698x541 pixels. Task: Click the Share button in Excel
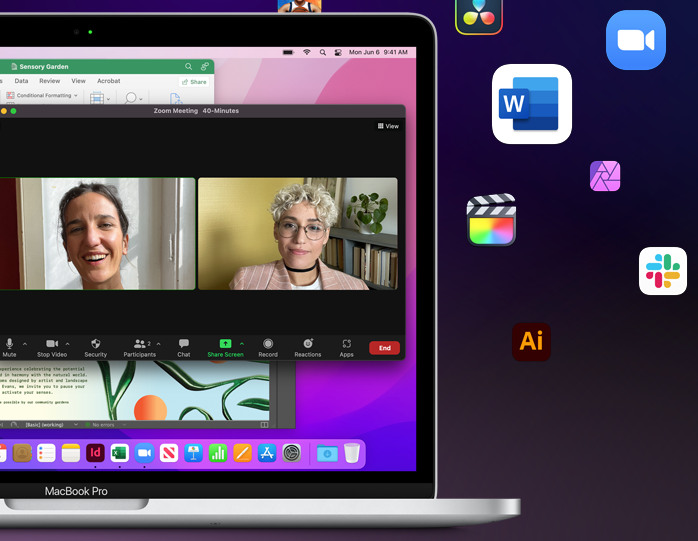(x=194, y=82)
